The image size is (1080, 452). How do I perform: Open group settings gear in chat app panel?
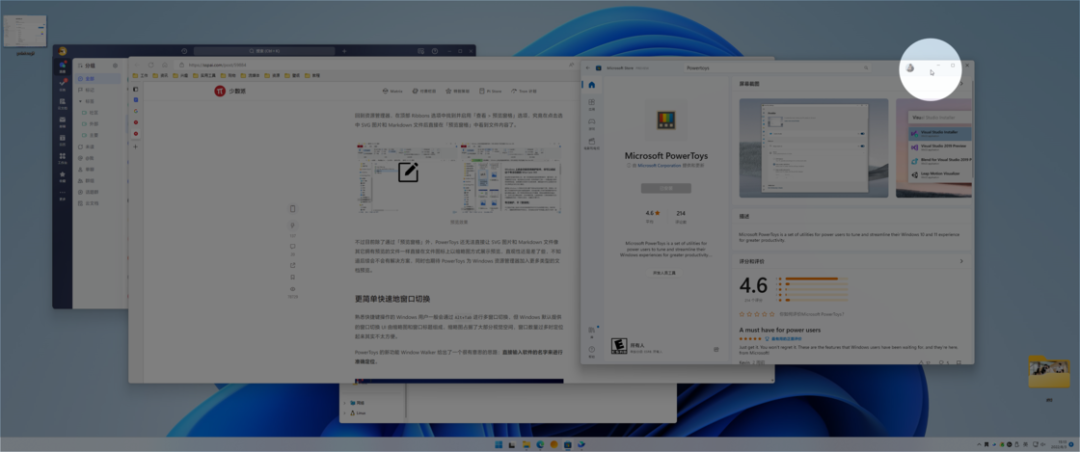[115, 65]
